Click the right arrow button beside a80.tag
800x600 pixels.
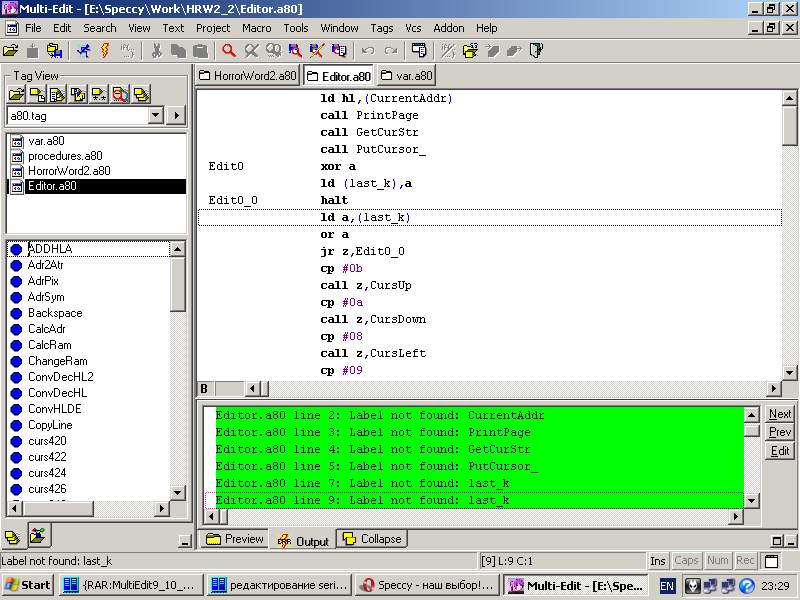(x=177, y=116)
